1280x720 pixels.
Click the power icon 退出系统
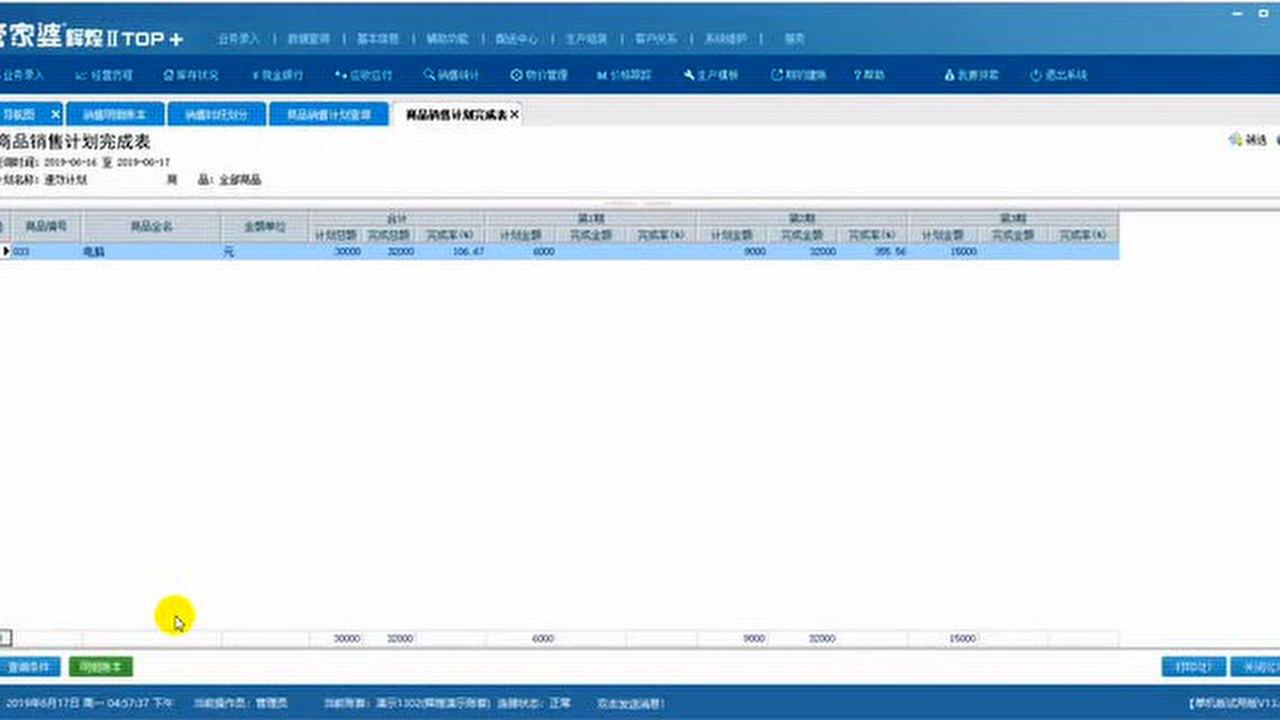point(1059,75)
